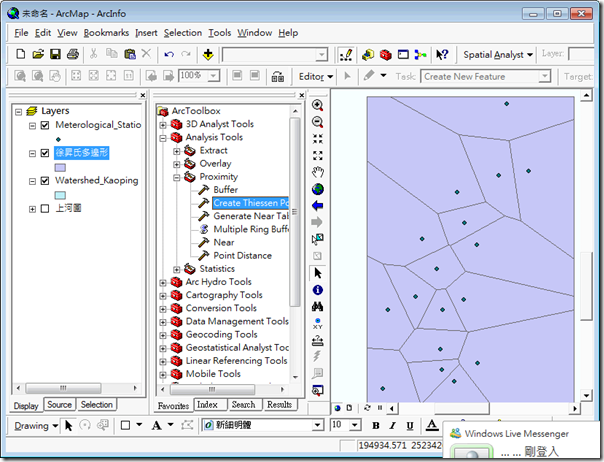Click the Full Extent globe icon

[x=318, y=189]
